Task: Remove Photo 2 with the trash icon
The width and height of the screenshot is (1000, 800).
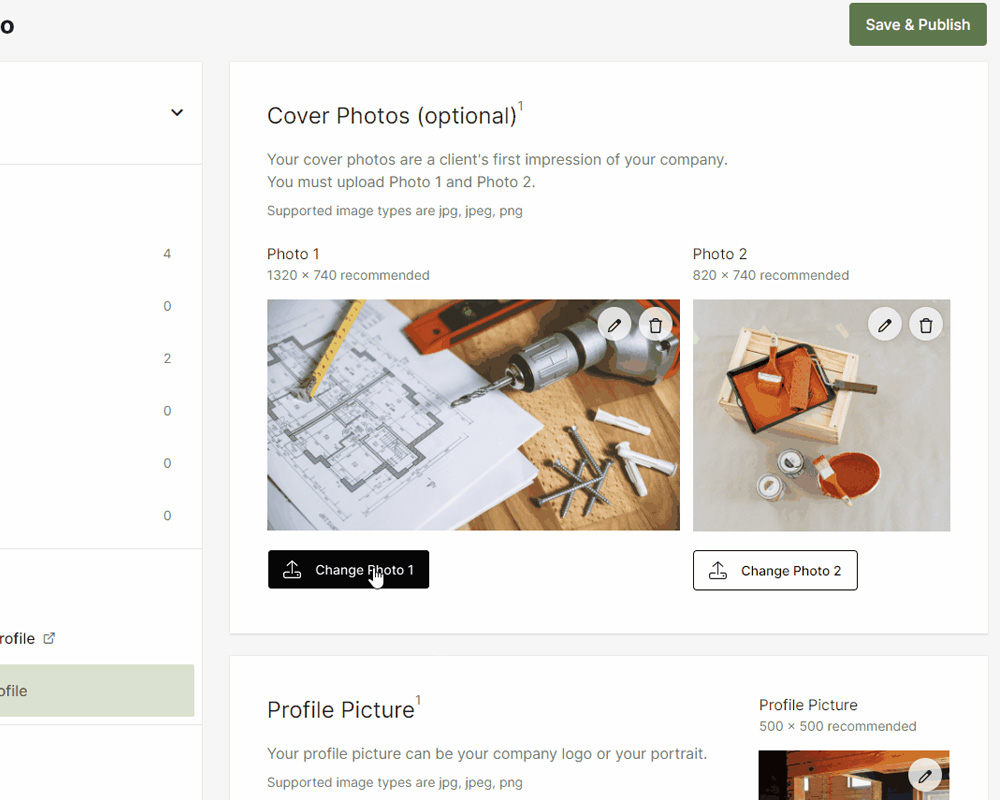Action: click(x=926, y=325)
